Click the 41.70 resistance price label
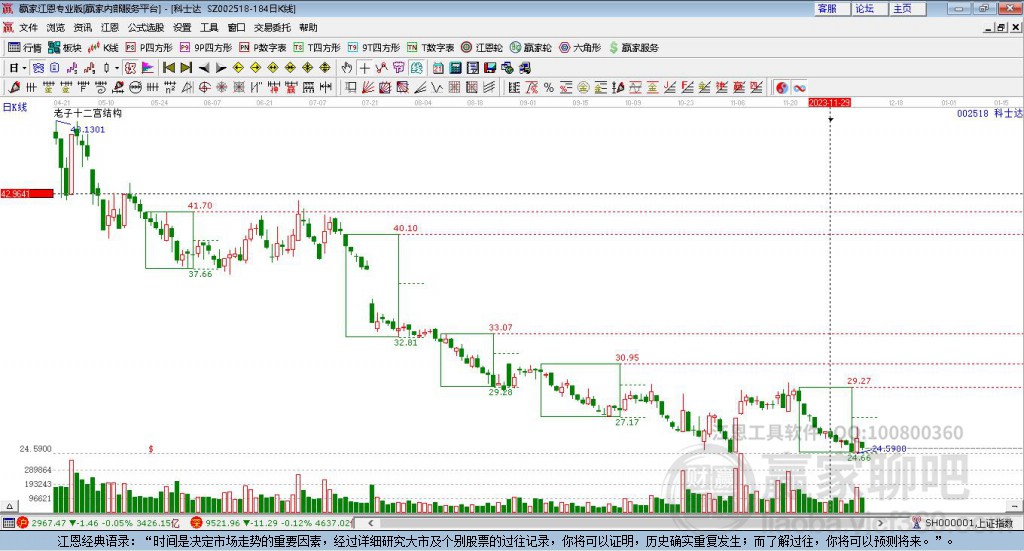The width and height of the screenshot is (1024, 551). (200, 206)
